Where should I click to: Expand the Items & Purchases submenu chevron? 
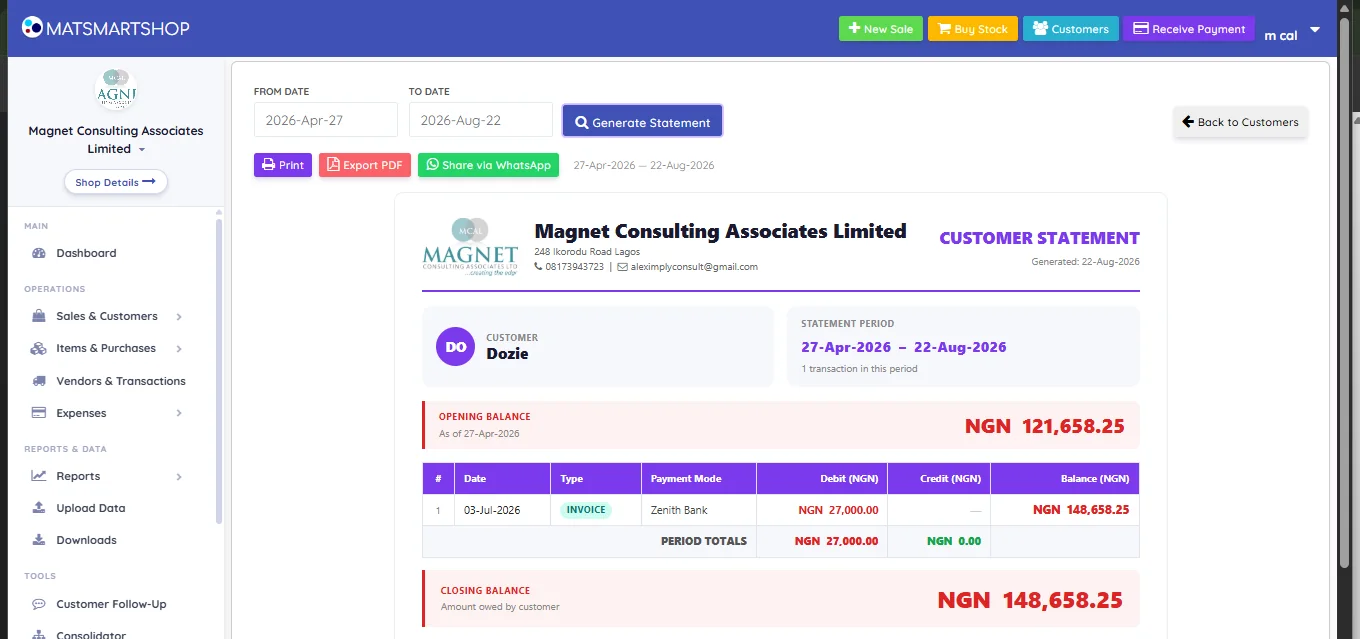pos(179,349)
